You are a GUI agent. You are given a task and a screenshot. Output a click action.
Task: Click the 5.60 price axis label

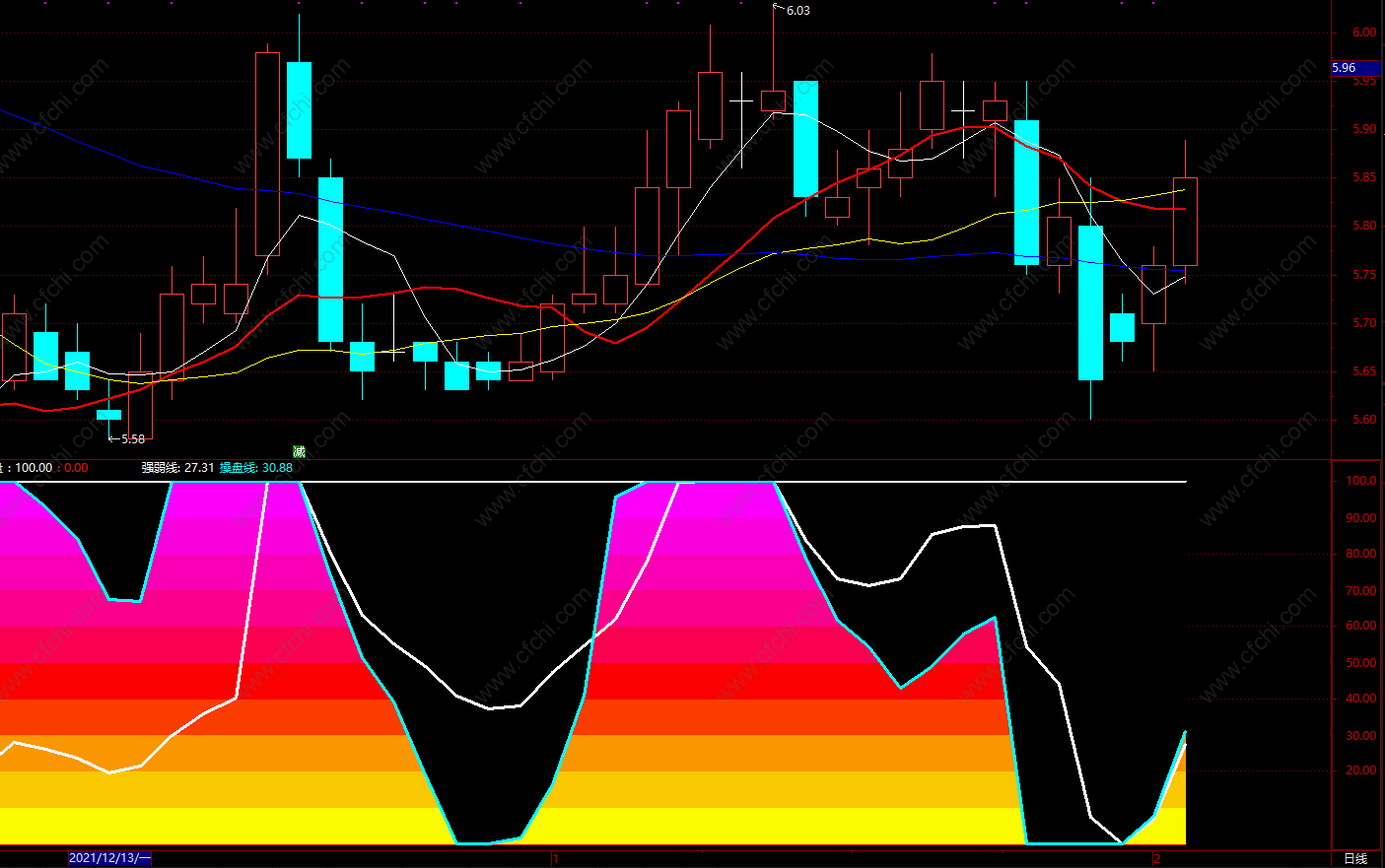tap(1364, 420)
